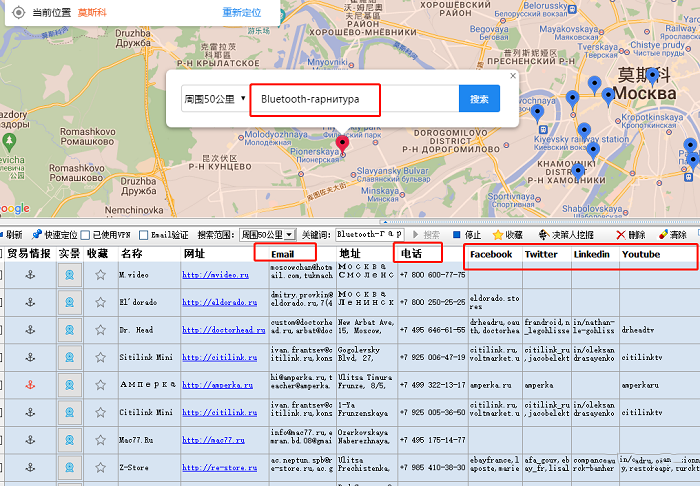Star the Z-Store row as favorite

[99, 468]
